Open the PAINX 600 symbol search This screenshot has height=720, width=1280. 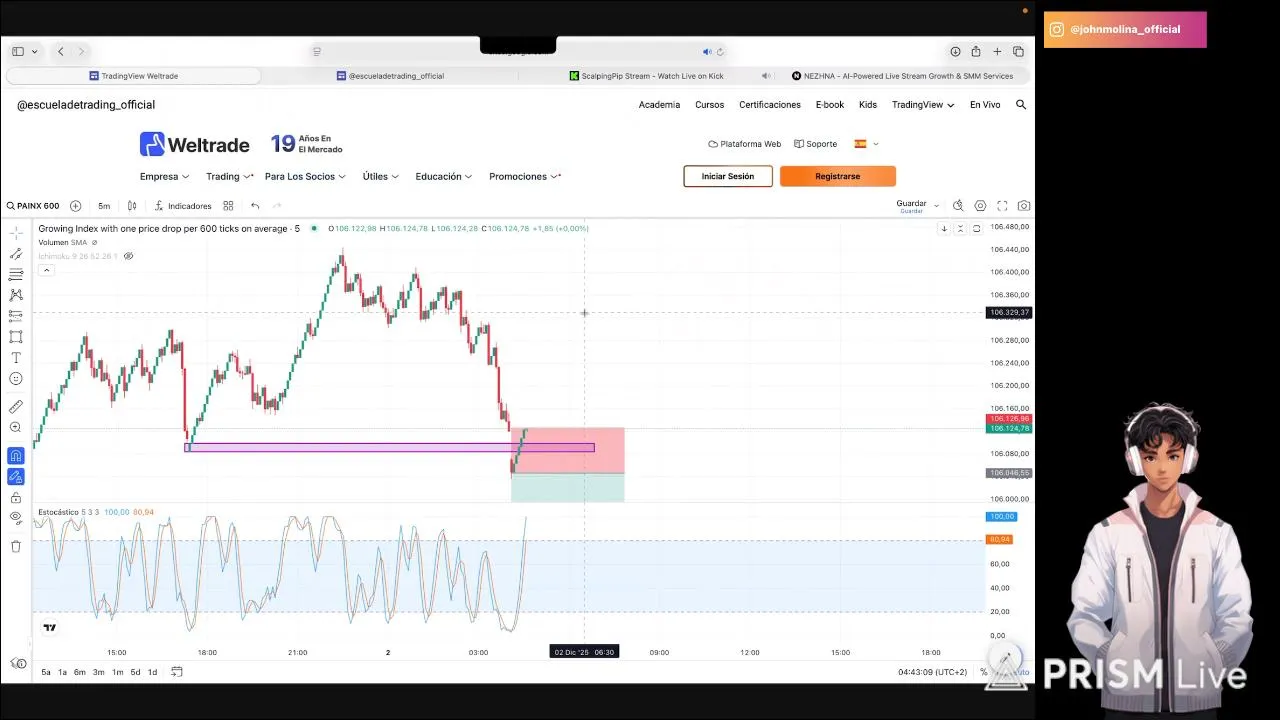coord(33,206)
